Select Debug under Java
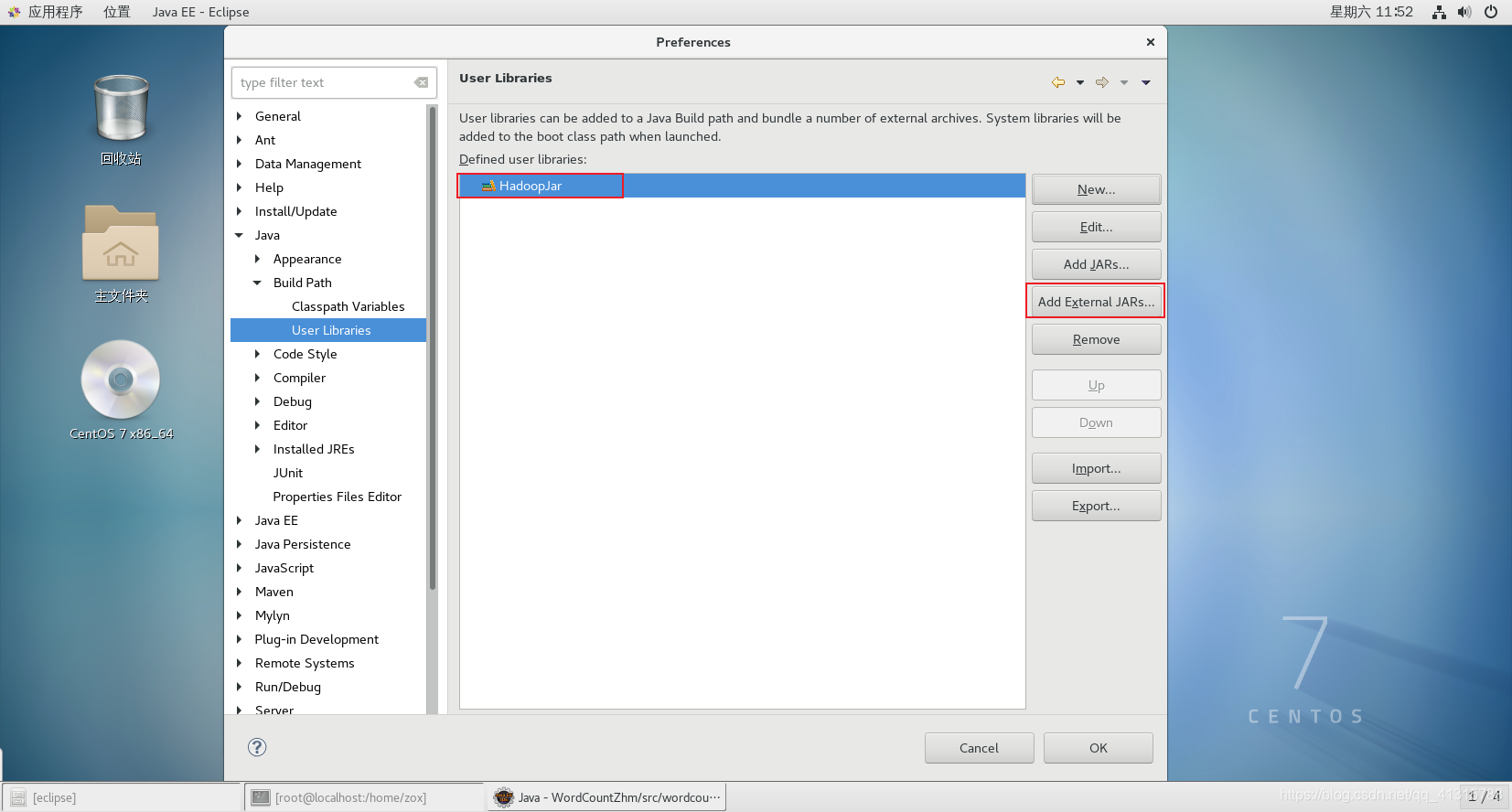The height and width of the screenshot is (812, 1512). (292, 401)
